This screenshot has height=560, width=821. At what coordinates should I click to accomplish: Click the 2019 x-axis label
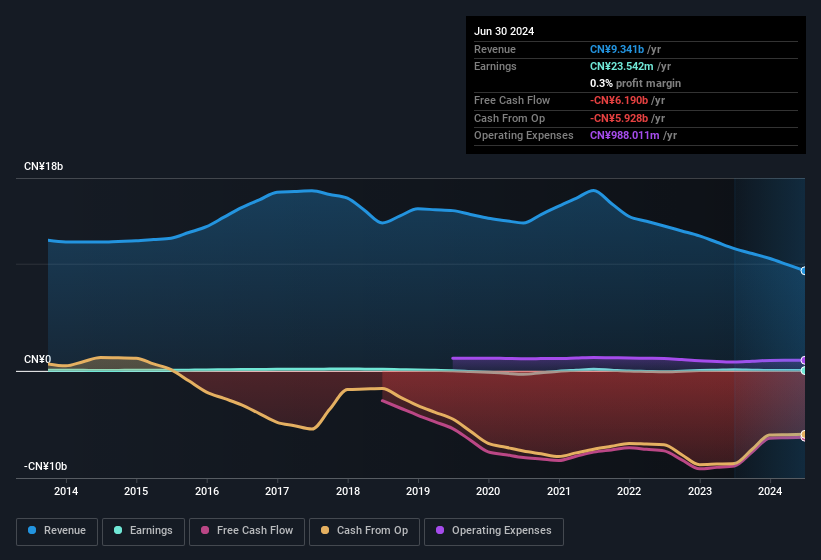point(418,491)
